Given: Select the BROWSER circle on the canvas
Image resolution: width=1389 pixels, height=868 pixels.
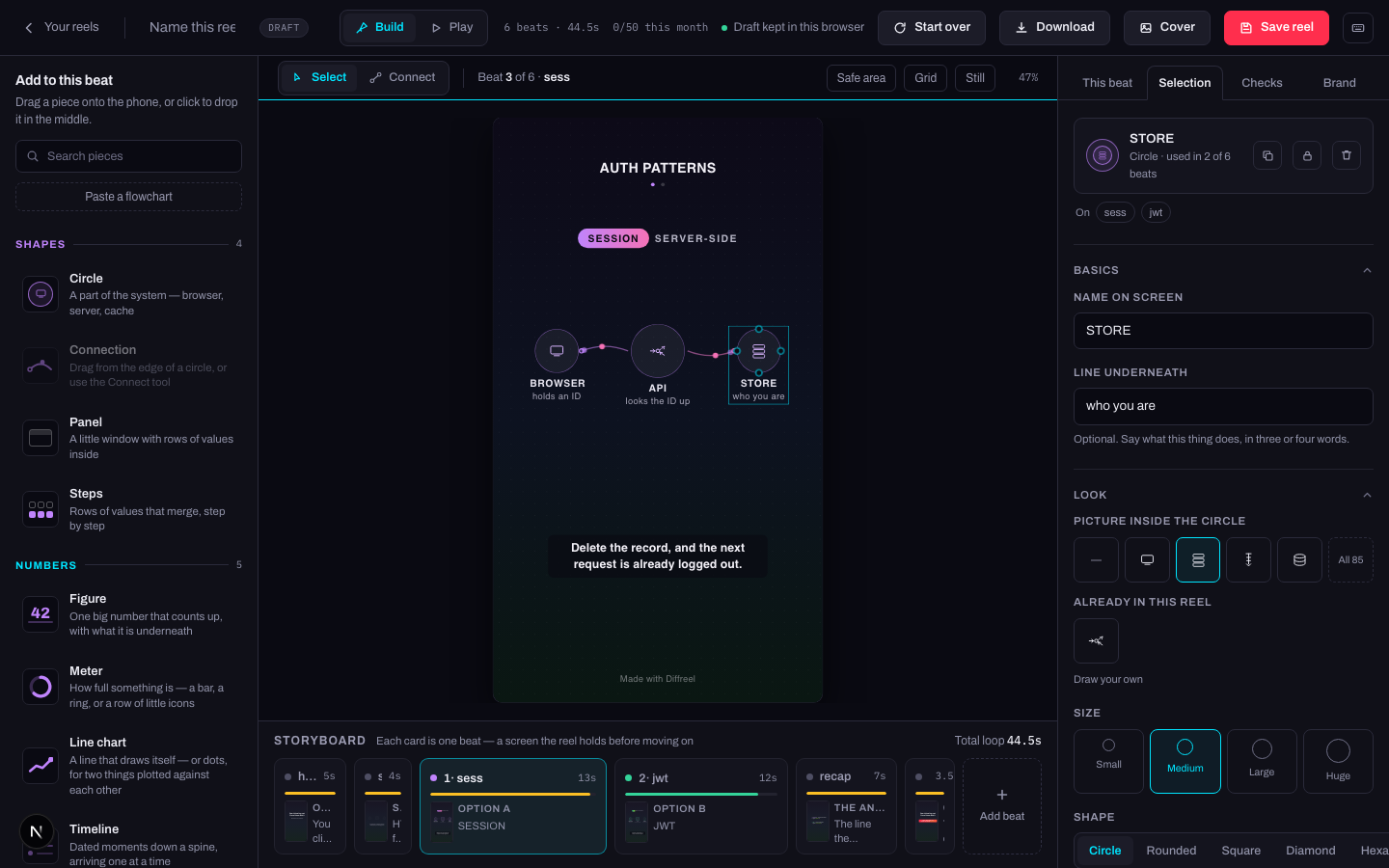Looking at the screenshot, I should [x=557, y=351].
